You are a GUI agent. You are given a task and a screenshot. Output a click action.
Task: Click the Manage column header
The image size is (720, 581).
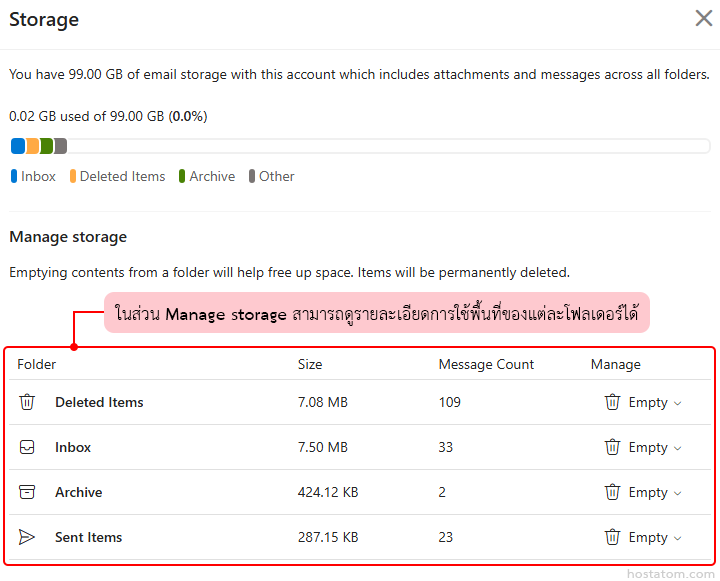coord(615,364)
